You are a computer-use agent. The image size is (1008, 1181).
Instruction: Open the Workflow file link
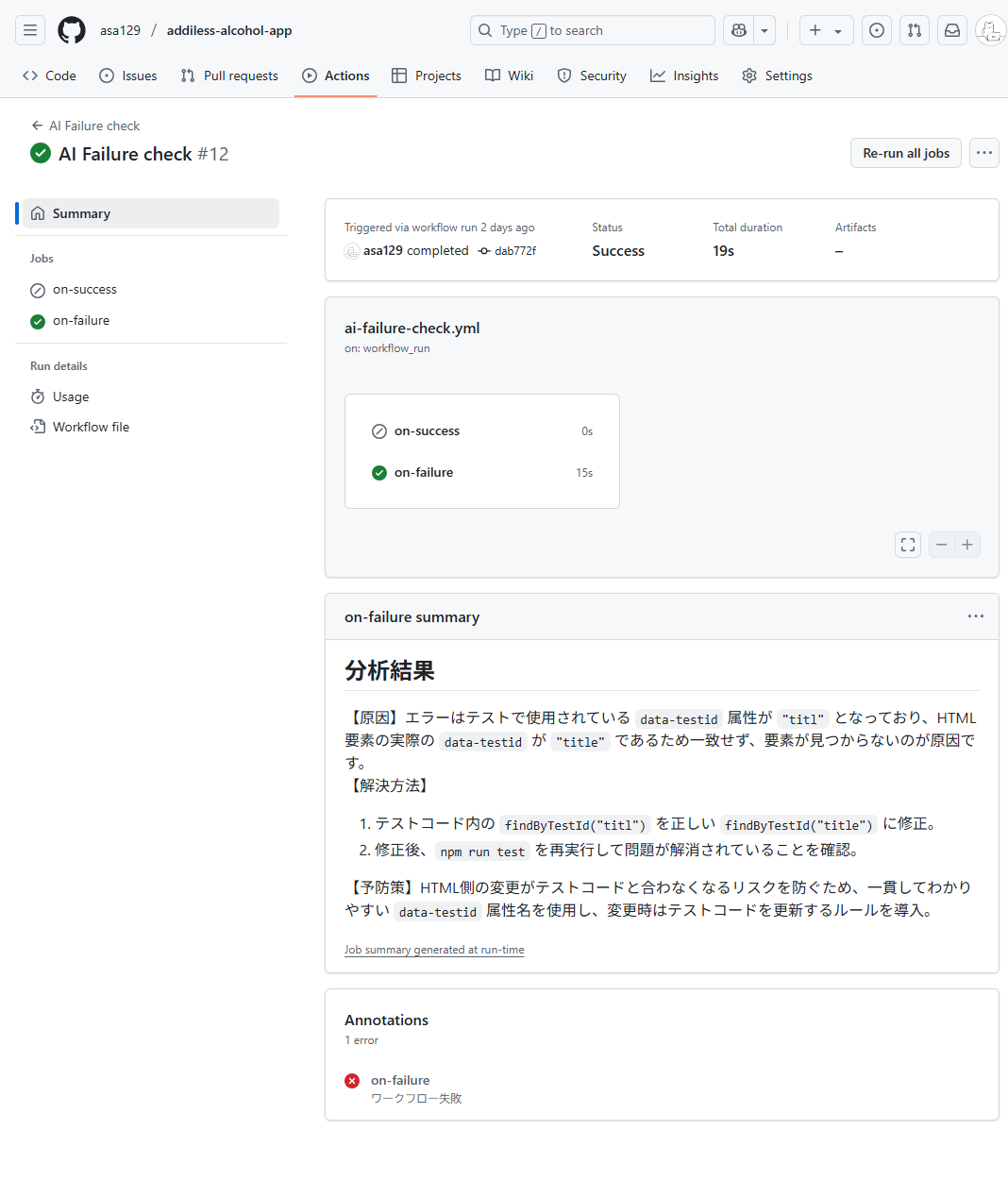click(91, 427)
